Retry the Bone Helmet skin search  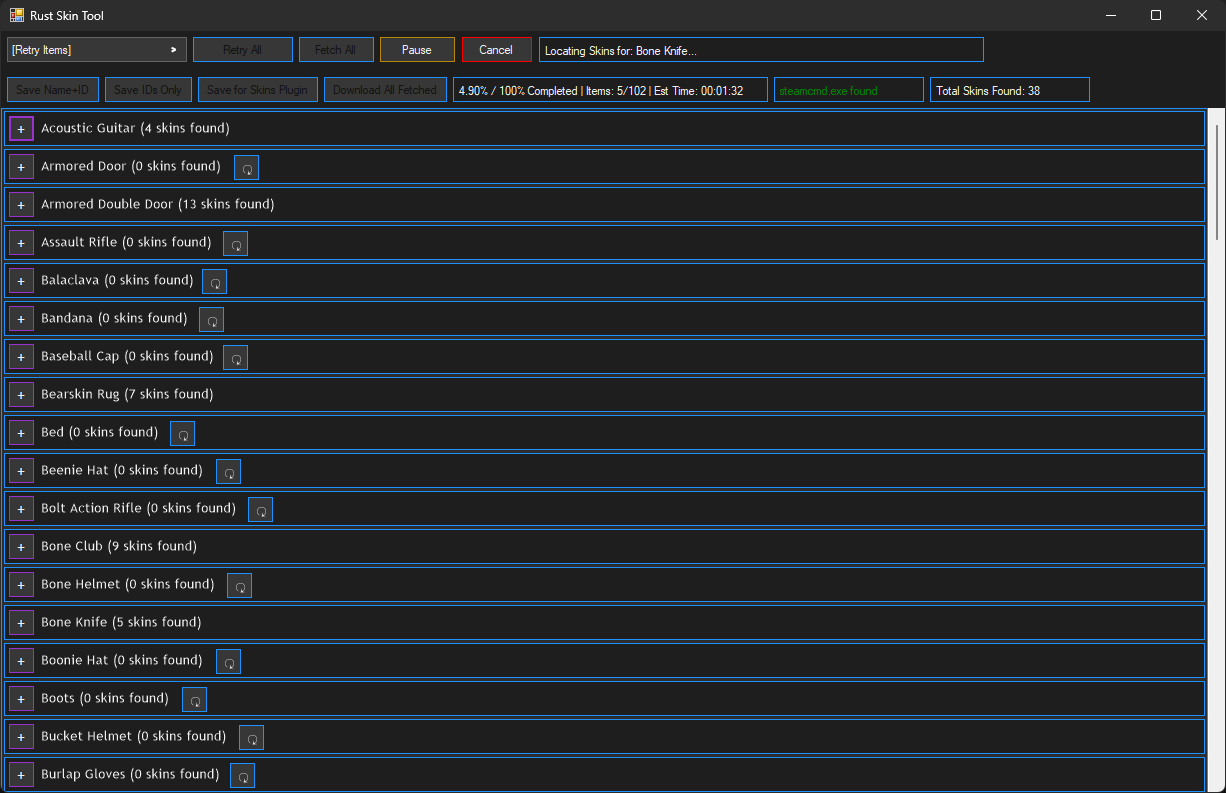239,586
